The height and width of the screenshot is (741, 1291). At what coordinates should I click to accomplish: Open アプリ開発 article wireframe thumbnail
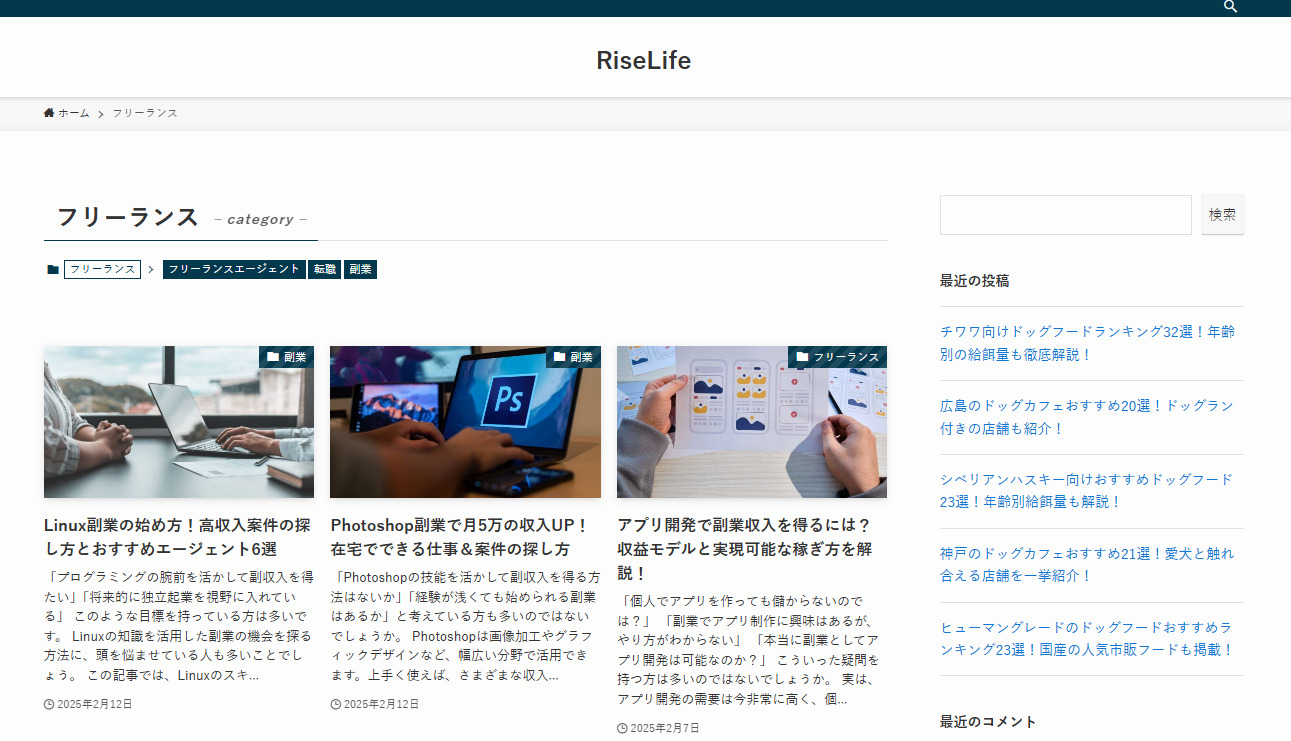[x=752, y=422]
